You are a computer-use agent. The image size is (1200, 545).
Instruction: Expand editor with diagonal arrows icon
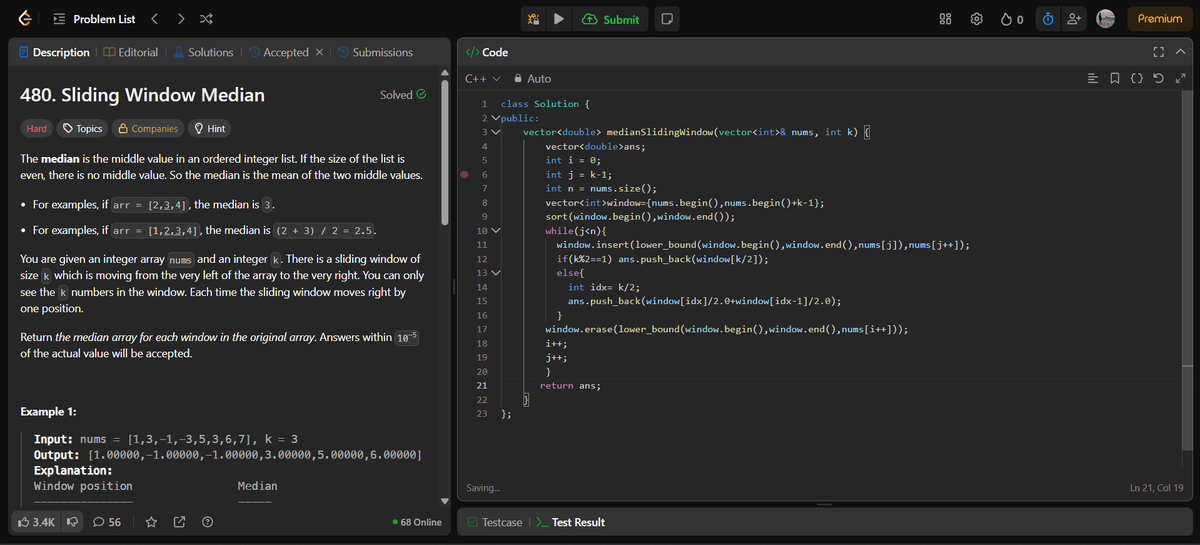click(1181, 79)
